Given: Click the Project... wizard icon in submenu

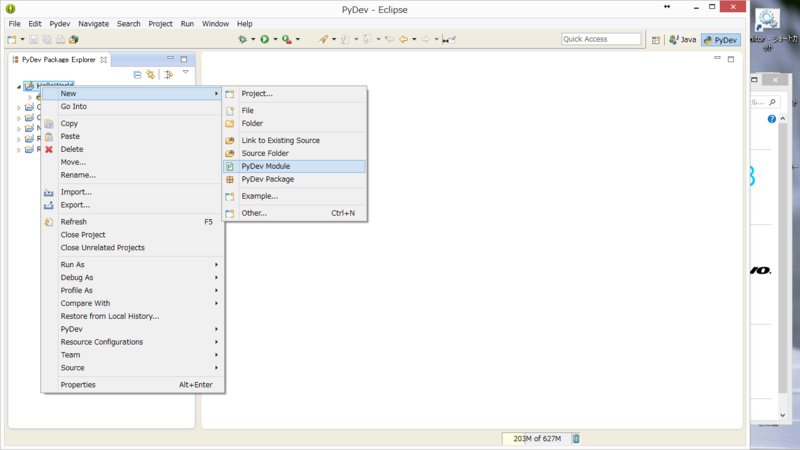Looking at the screenshot, I should [230, 94].
